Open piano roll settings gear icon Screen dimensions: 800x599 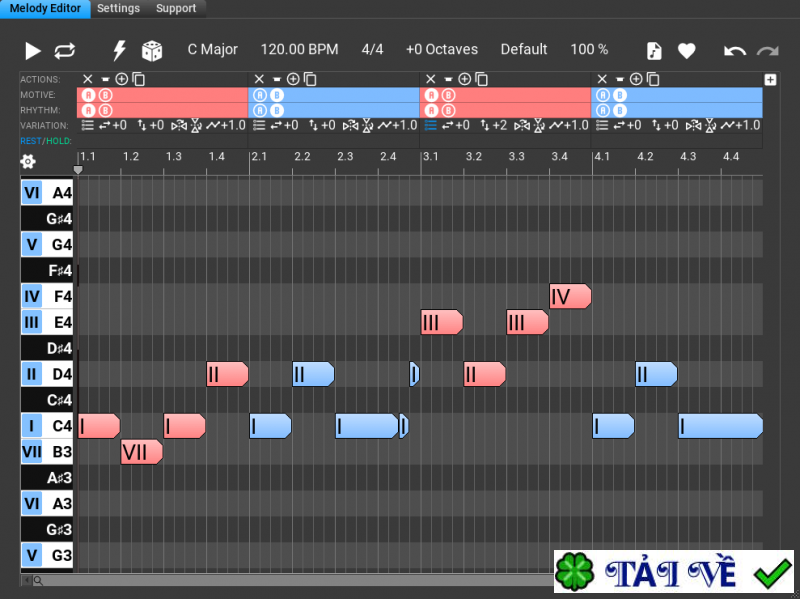(x=28, y=162)
